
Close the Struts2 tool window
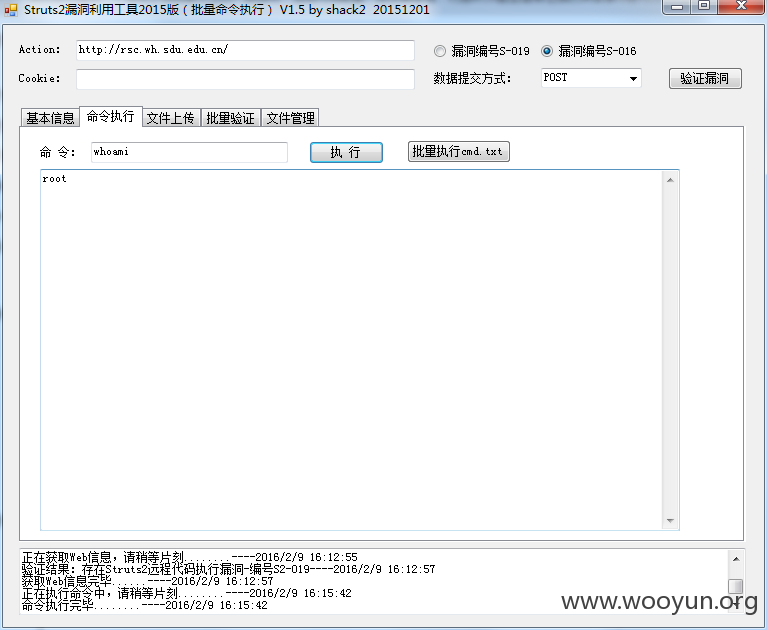741,7
